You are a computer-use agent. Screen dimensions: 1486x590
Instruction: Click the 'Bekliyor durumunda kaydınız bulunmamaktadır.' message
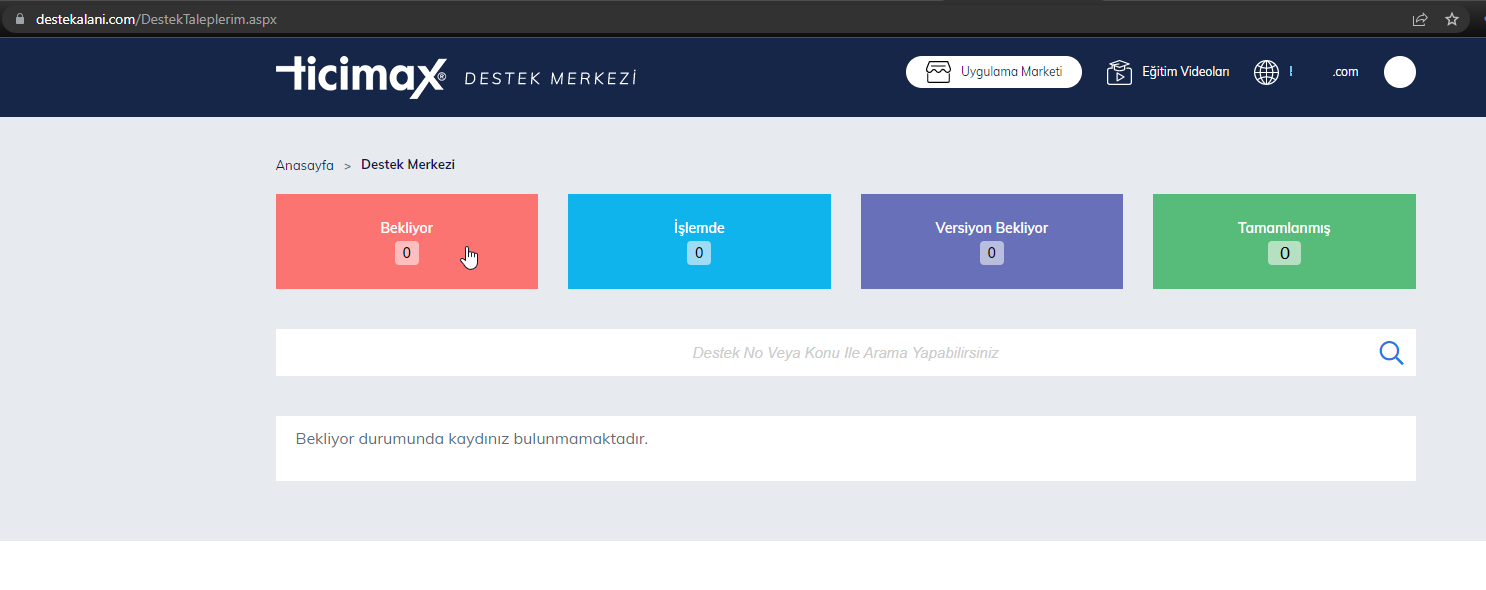click(x=472, y=439)
